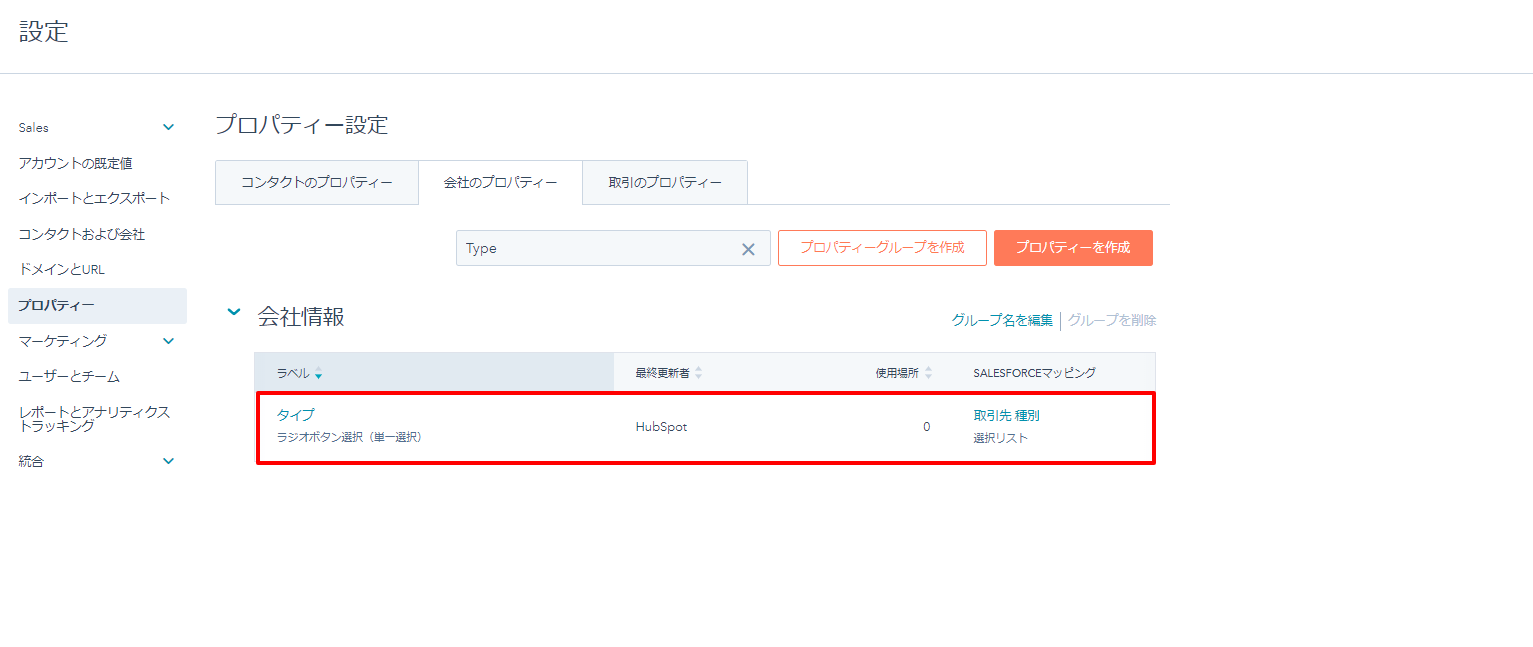Focus the property search input field
Image resolution: width=1533 pixels, height=647 pixels.
(x=595, y=248)
